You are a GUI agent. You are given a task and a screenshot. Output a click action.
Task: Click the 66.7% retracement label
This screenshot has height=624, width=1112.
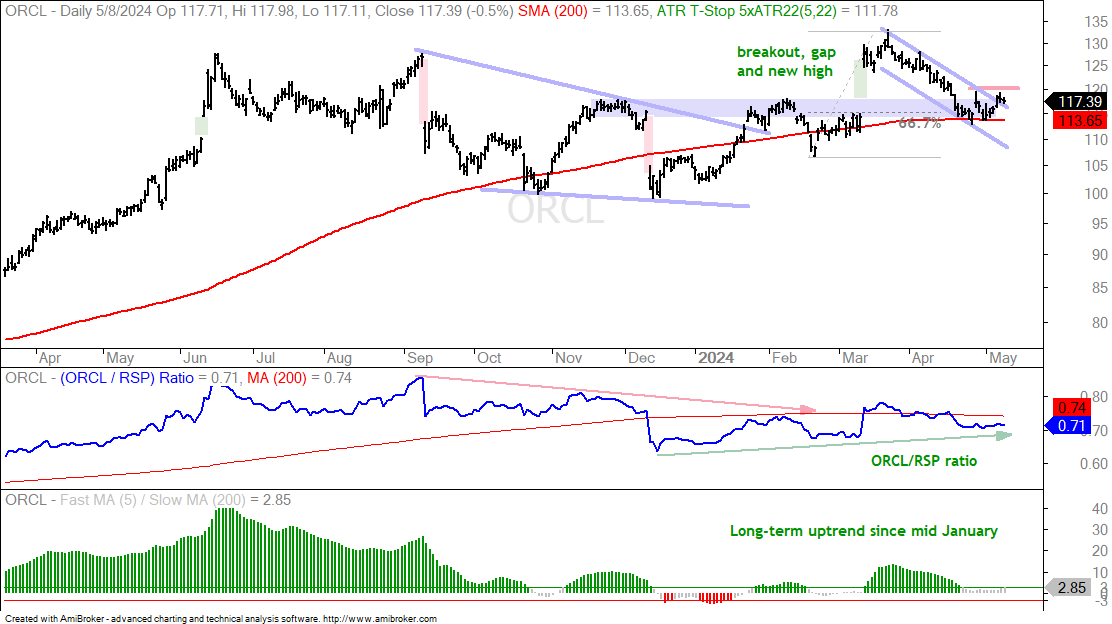[920, 123]
